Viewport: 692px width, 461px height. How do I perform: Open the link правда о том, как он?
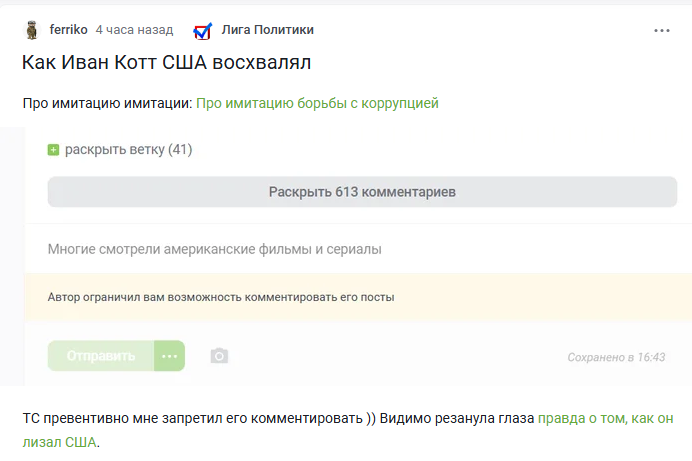[x=606, y=418]
